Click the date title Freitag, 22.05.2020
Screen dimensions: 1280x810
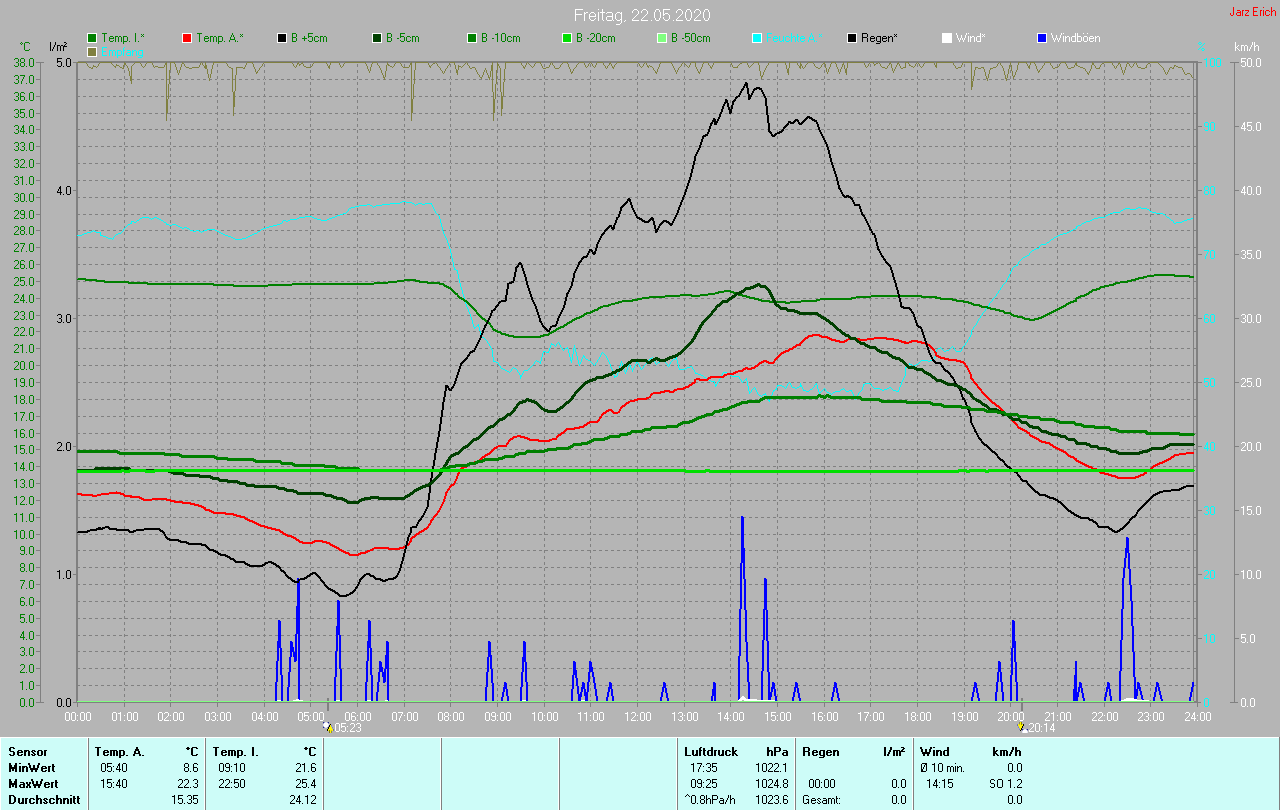[x=642, y=15]
